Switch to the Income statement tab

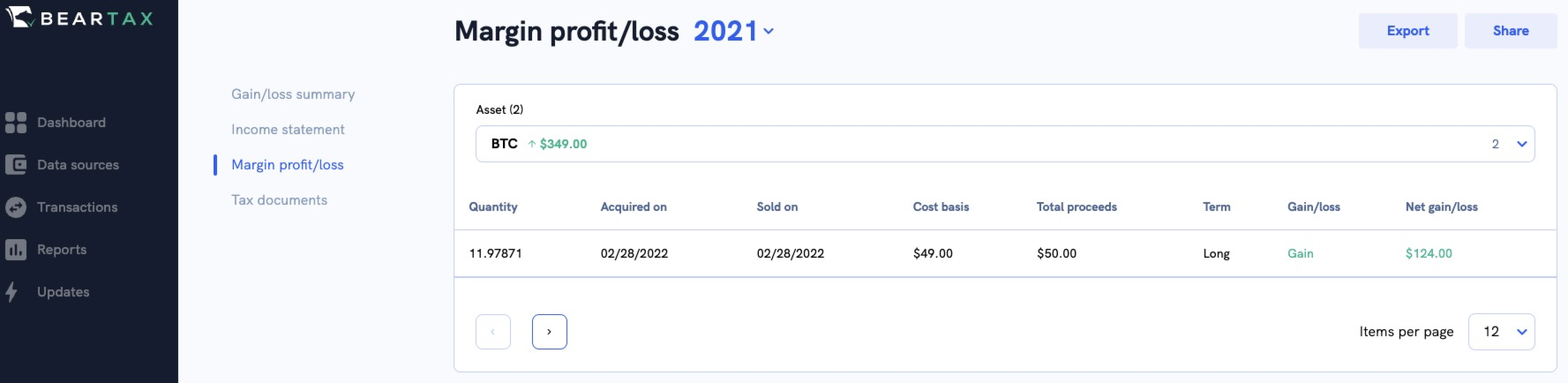(x=288, y=130)
